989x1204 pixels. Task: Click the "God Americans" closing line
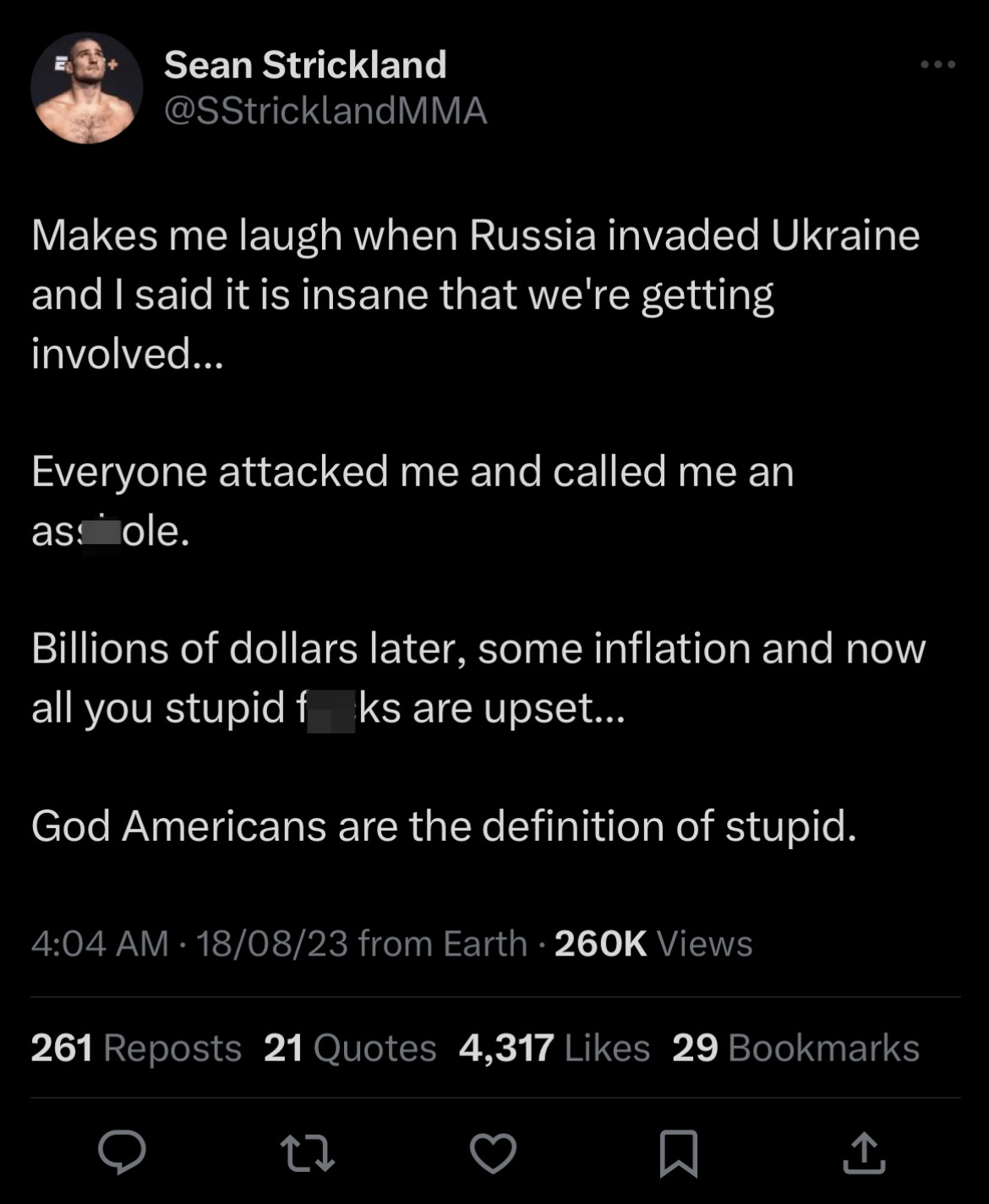pyautogui.click(x=444, y=825)
